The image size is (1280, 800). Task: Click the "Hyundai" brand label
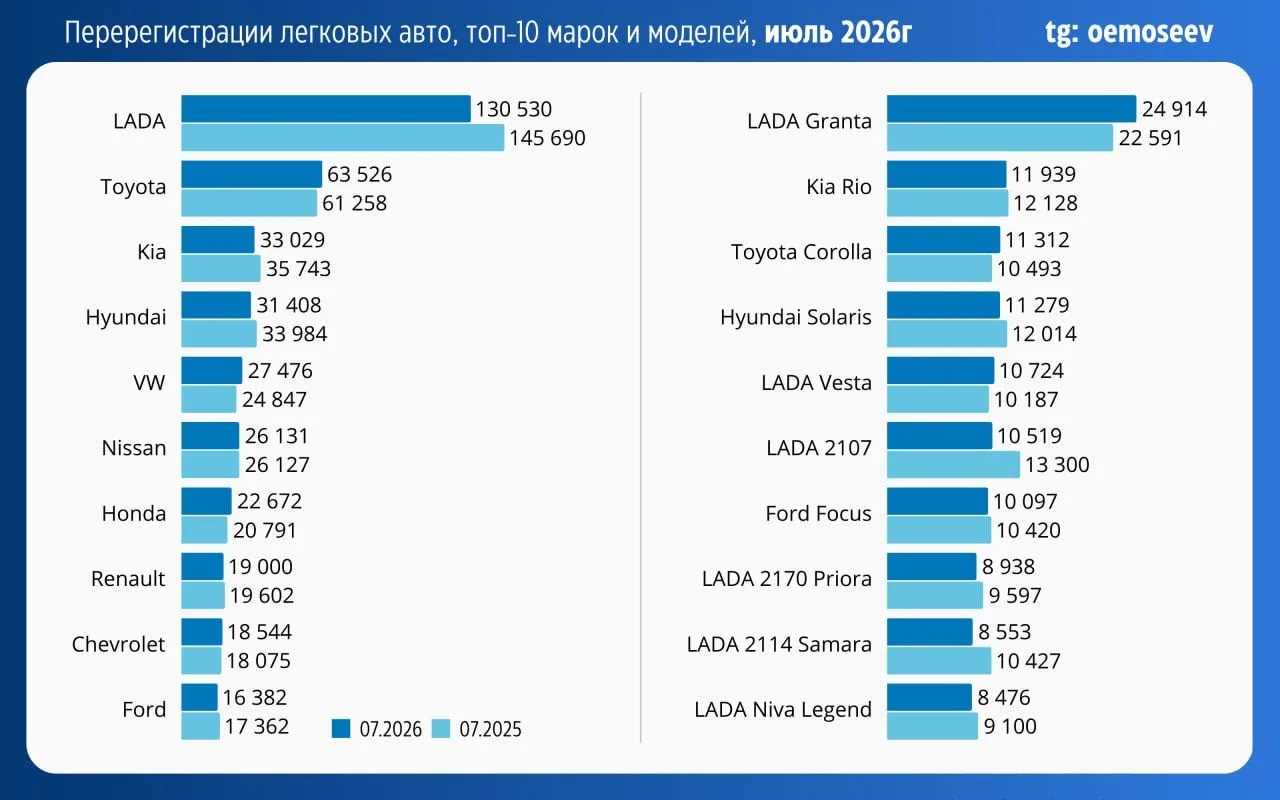(126, 318)
